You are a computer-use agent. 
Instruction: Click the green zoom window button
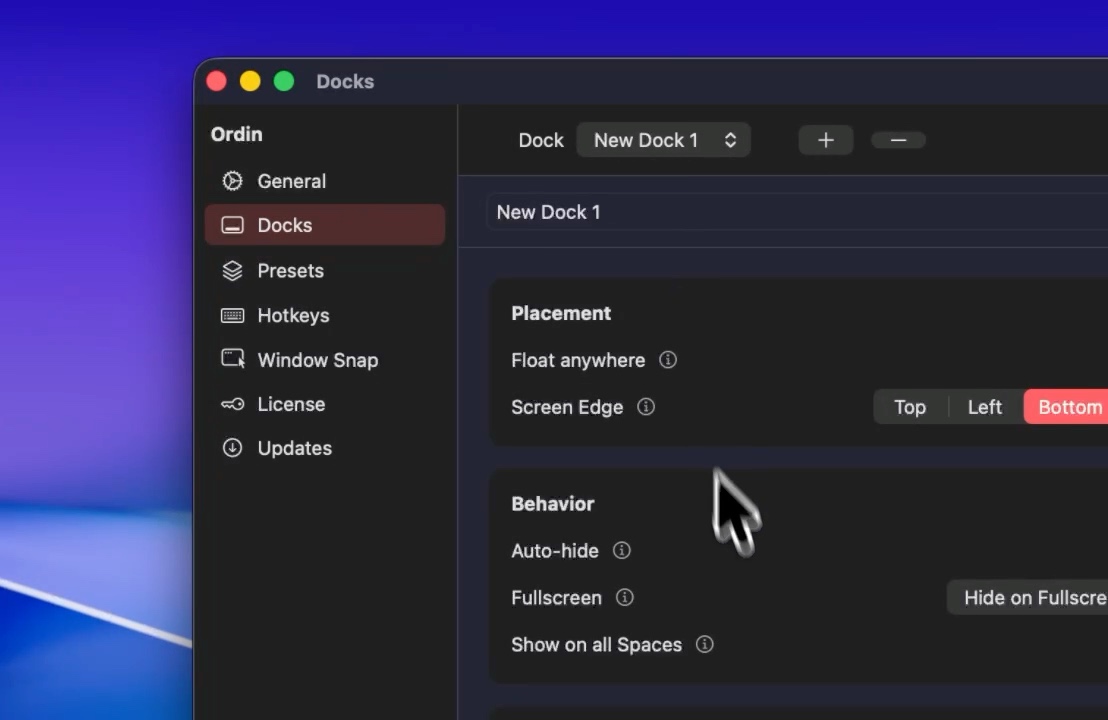pos(284,81)
